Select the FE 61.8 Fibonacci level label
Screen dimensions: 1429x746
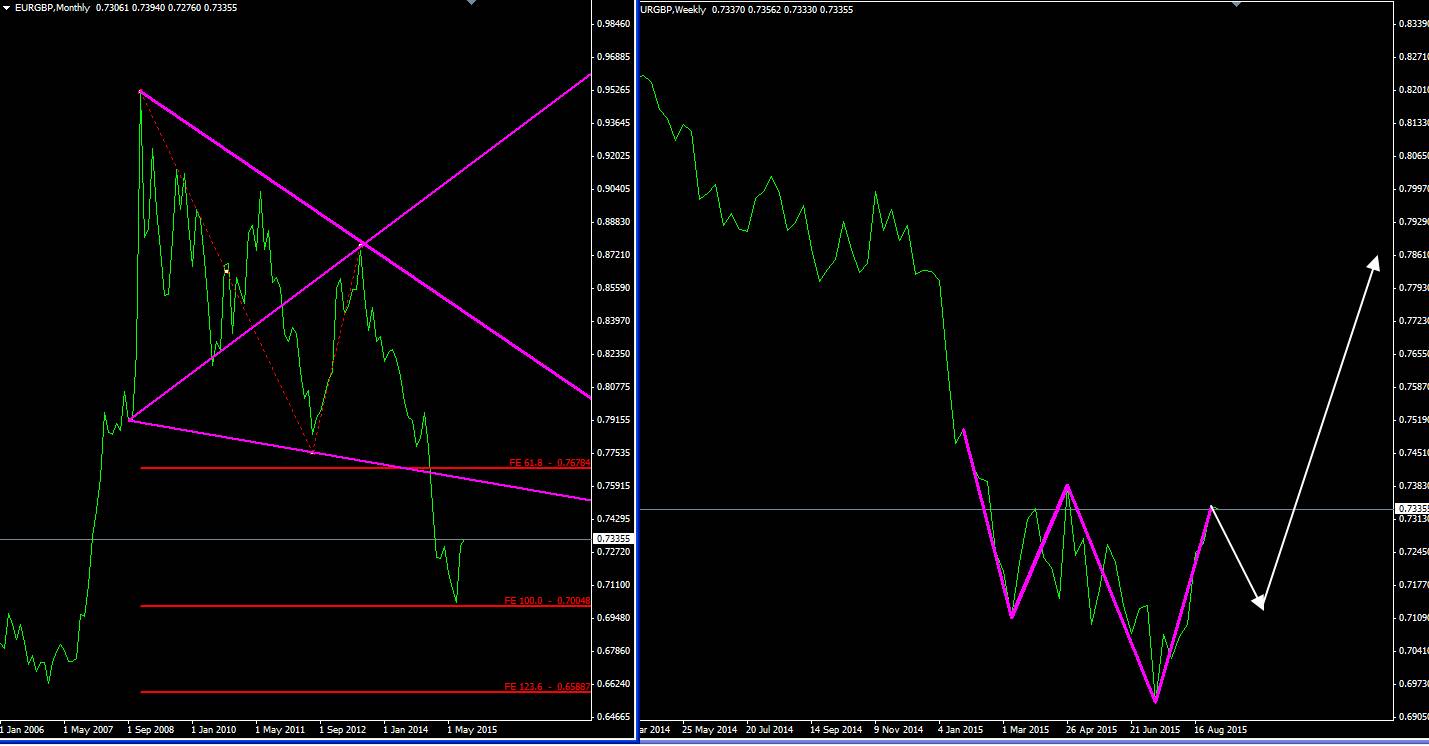click(549, 462)
